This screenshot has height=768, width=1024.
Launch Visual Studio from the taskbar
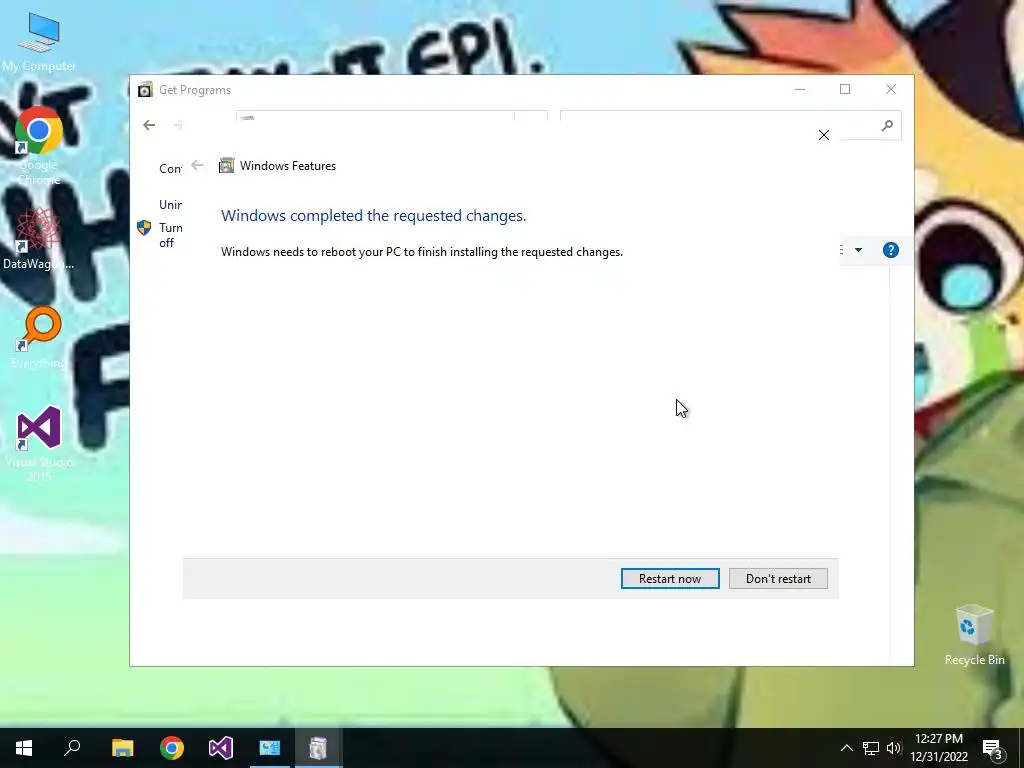(x=221, y=748)
